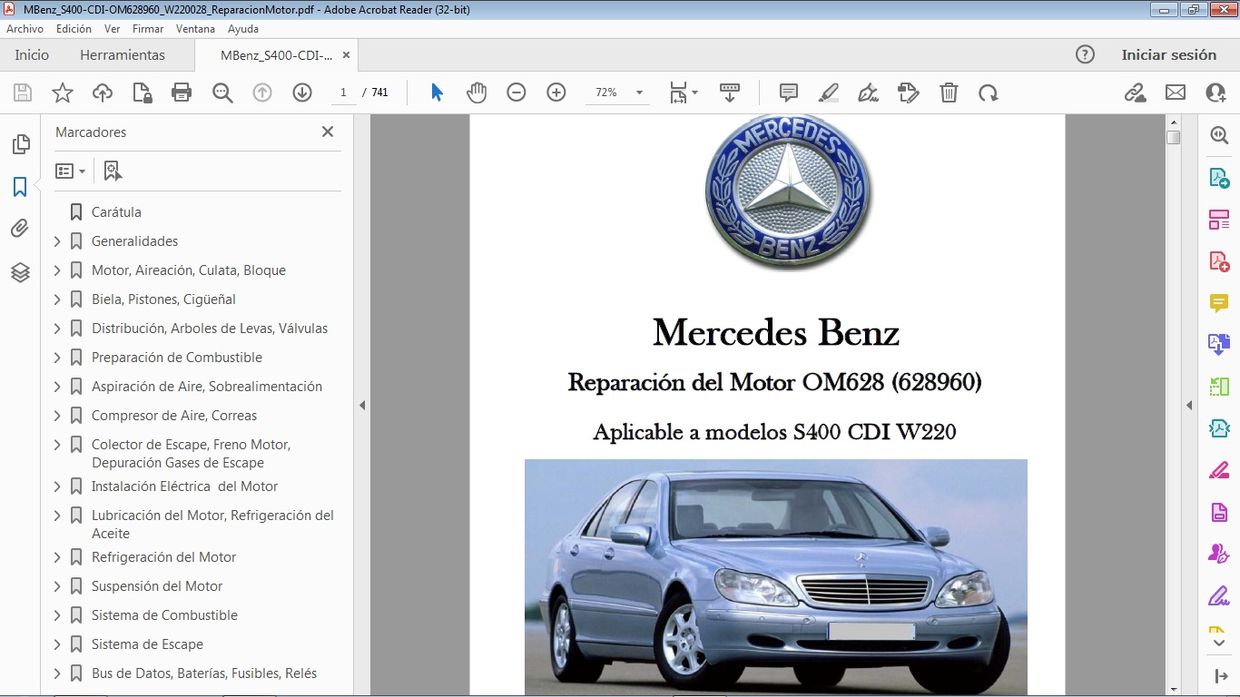Open the attachments panel (paperclip icon)
Screen dimensions: 1240x697
coord(20,228)
